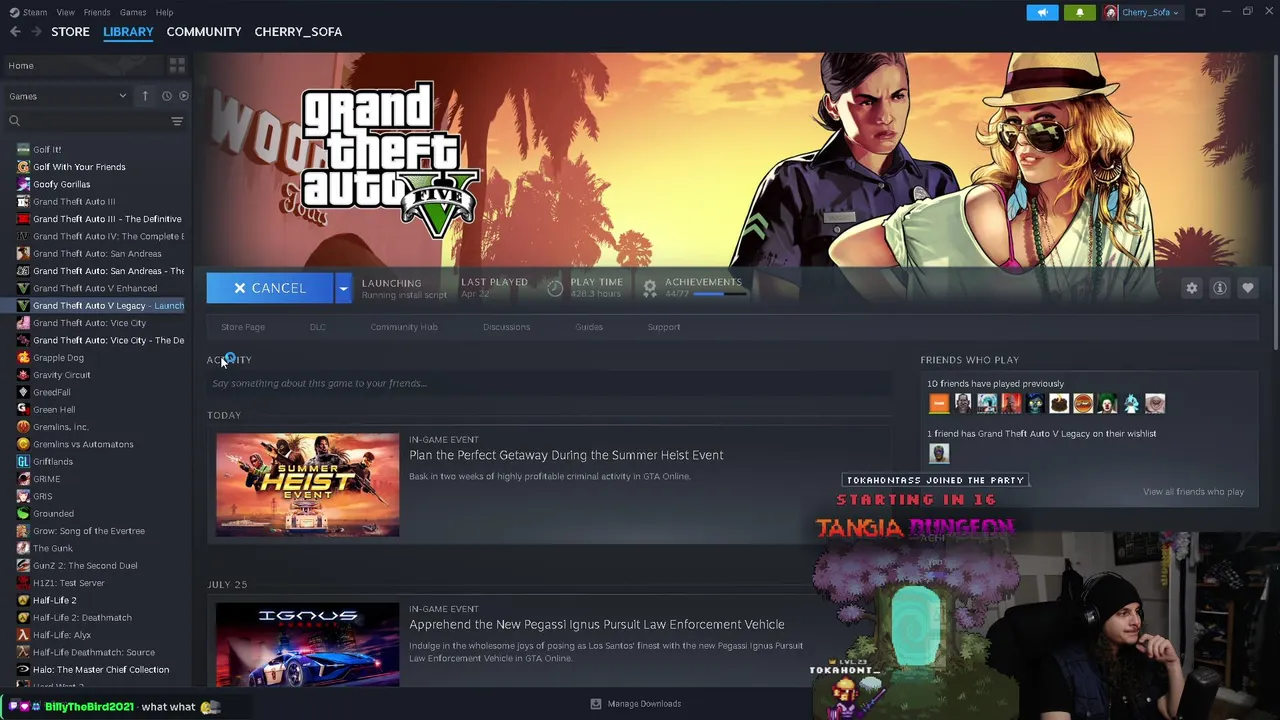Select Grand Theft Auto IV: The Complete Edition

coord(108,237)
